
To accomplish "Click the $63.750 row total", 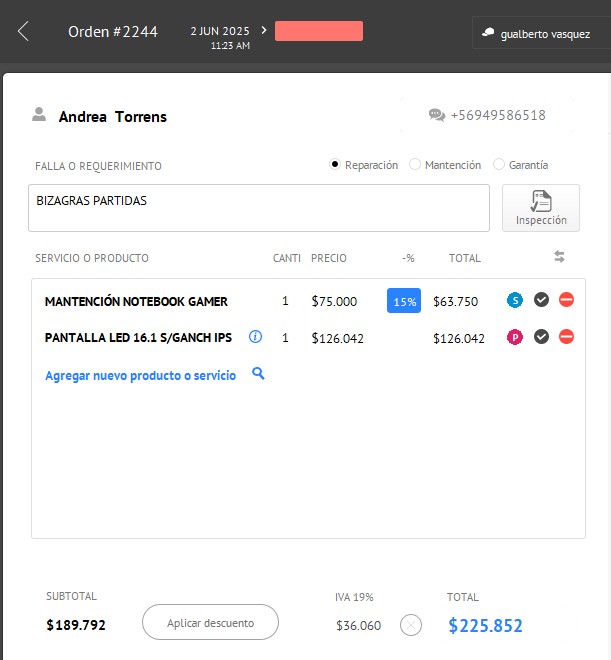I will tap(456, 301).
